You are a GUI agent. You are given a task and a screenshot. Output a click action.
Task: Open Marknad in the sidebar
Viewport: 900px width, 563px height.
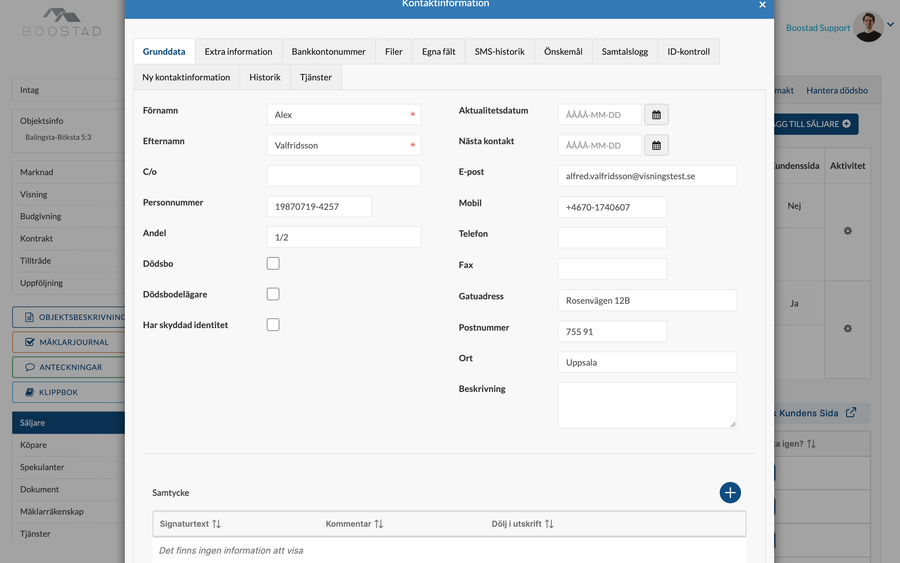pyautogui.click(x=69, y=172)
